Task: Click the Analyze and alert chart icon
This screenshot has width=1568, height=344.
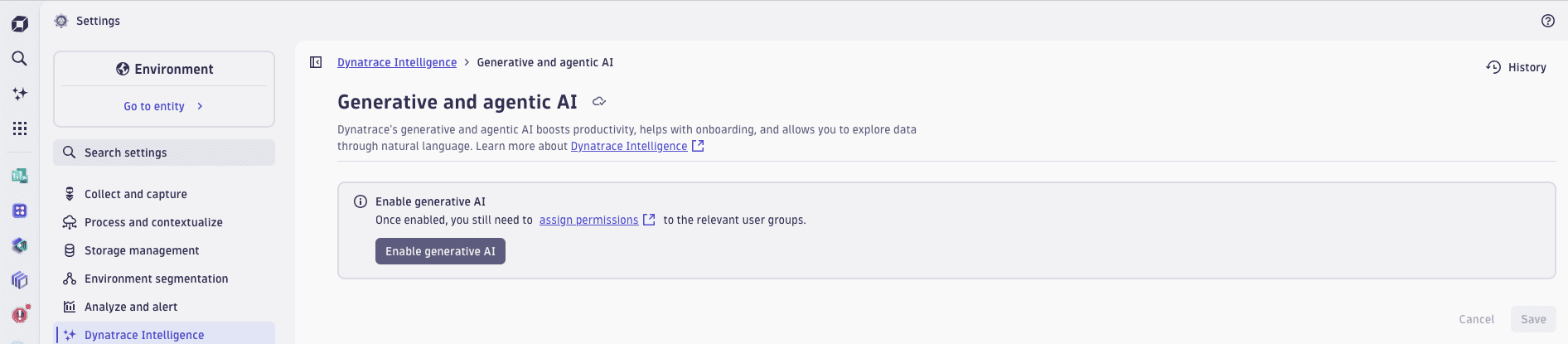Action: 70,307
